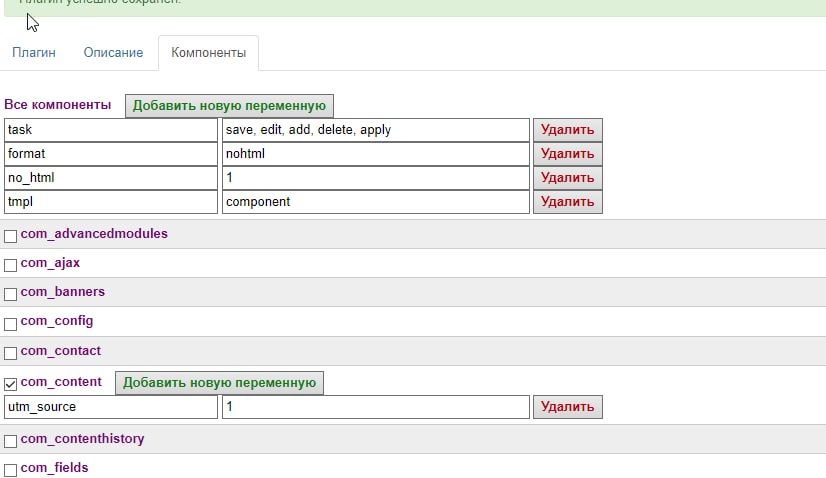Viewport: 826px width, 478px height.
Task: Add new variable to com_content
Action: point(220,382)
